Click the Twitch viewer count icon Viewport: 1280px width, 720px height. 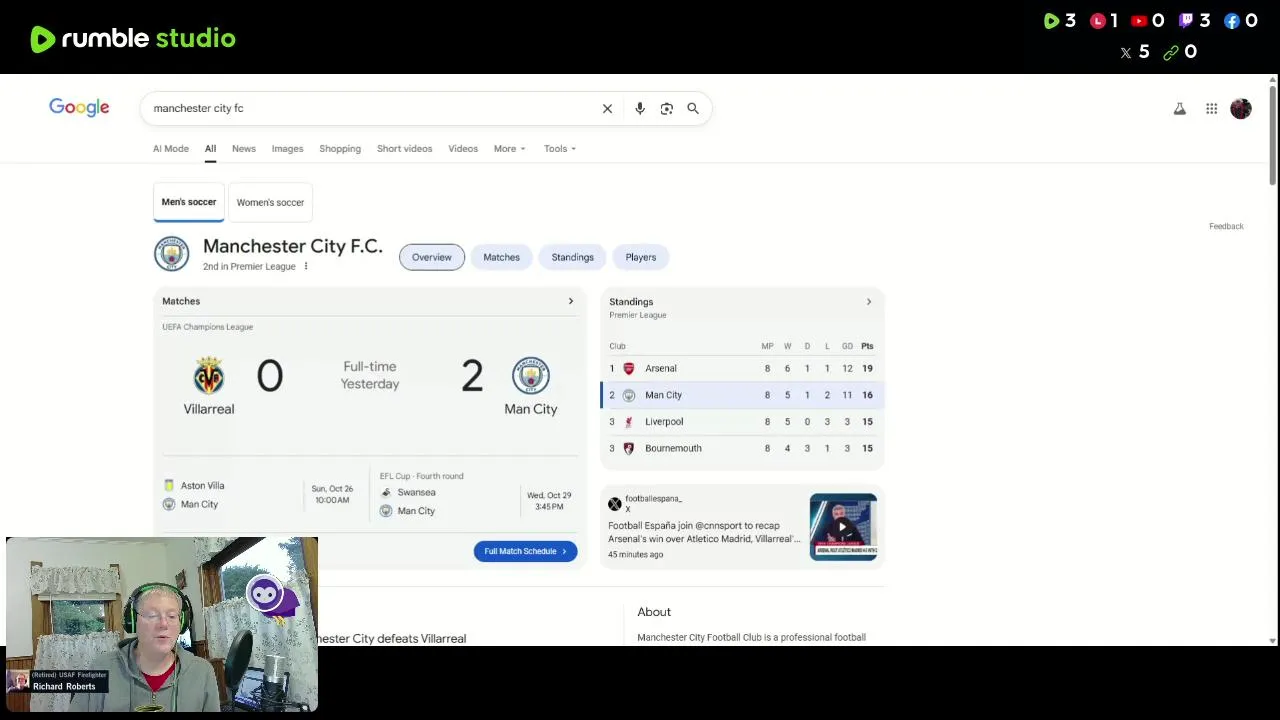point(1186,21)
